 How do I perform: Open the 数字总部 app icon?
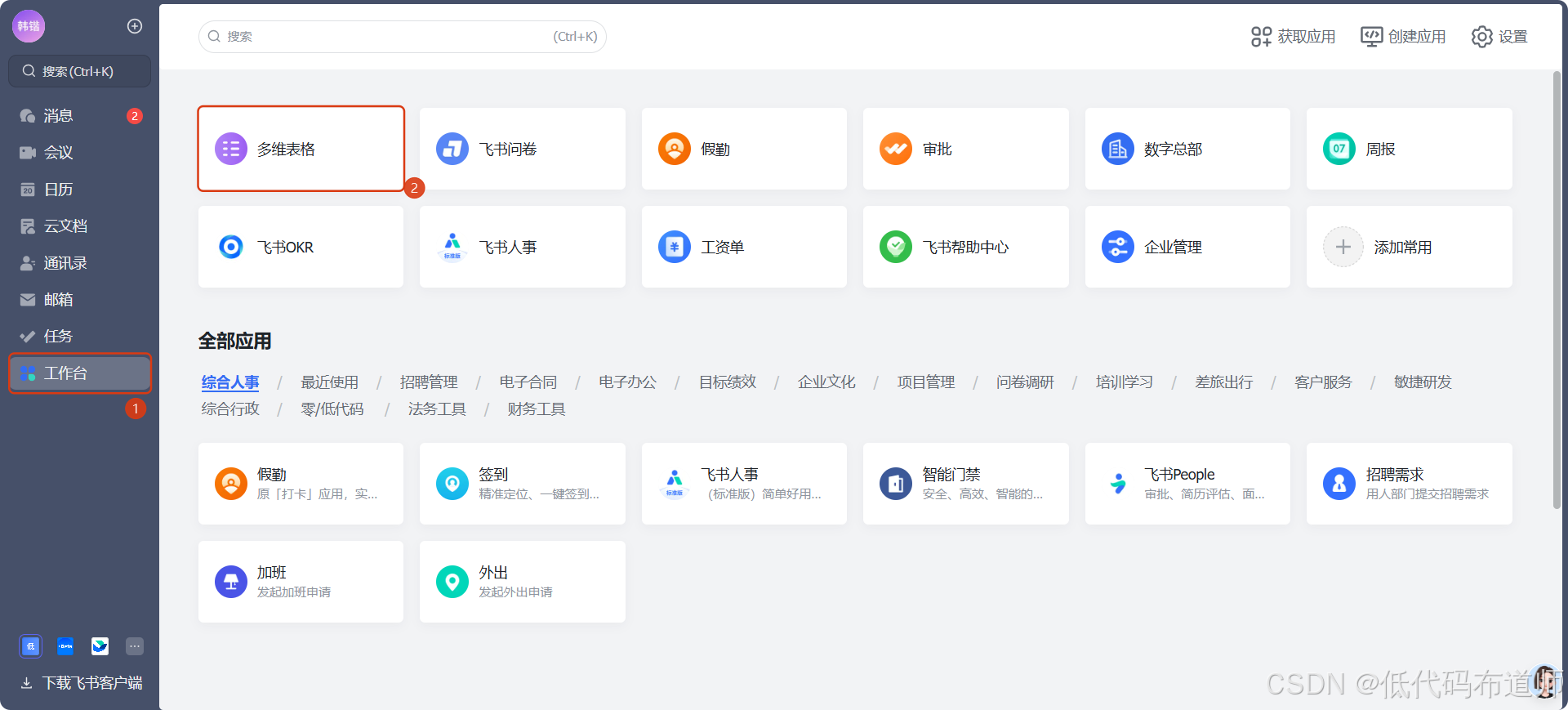click(x=1118, y=149)
